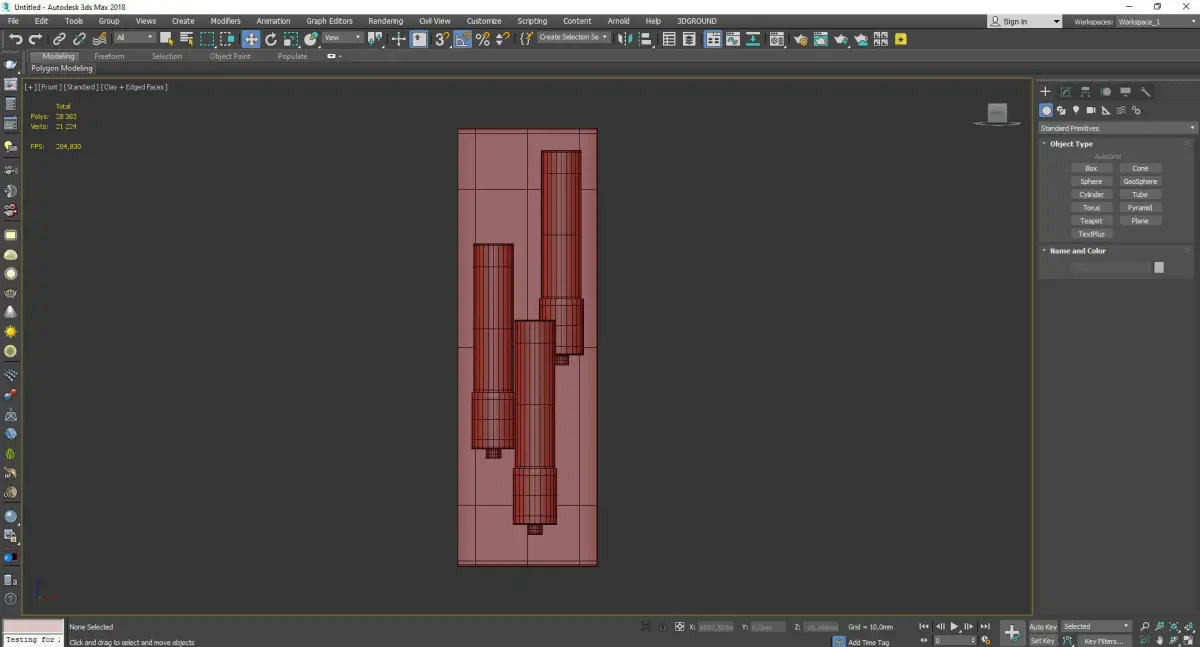Collapse the Name and Color rollout
The image size is (1200, 647).
coord(1077,251)
